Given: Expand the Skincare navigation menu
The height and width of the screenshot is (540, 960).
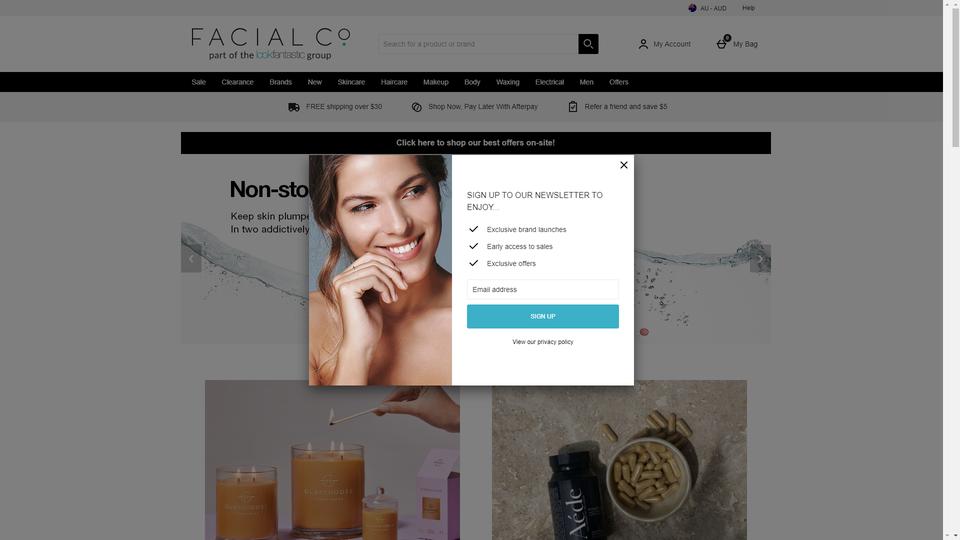Looking at the screenshot, I should [x=351, y=82].
